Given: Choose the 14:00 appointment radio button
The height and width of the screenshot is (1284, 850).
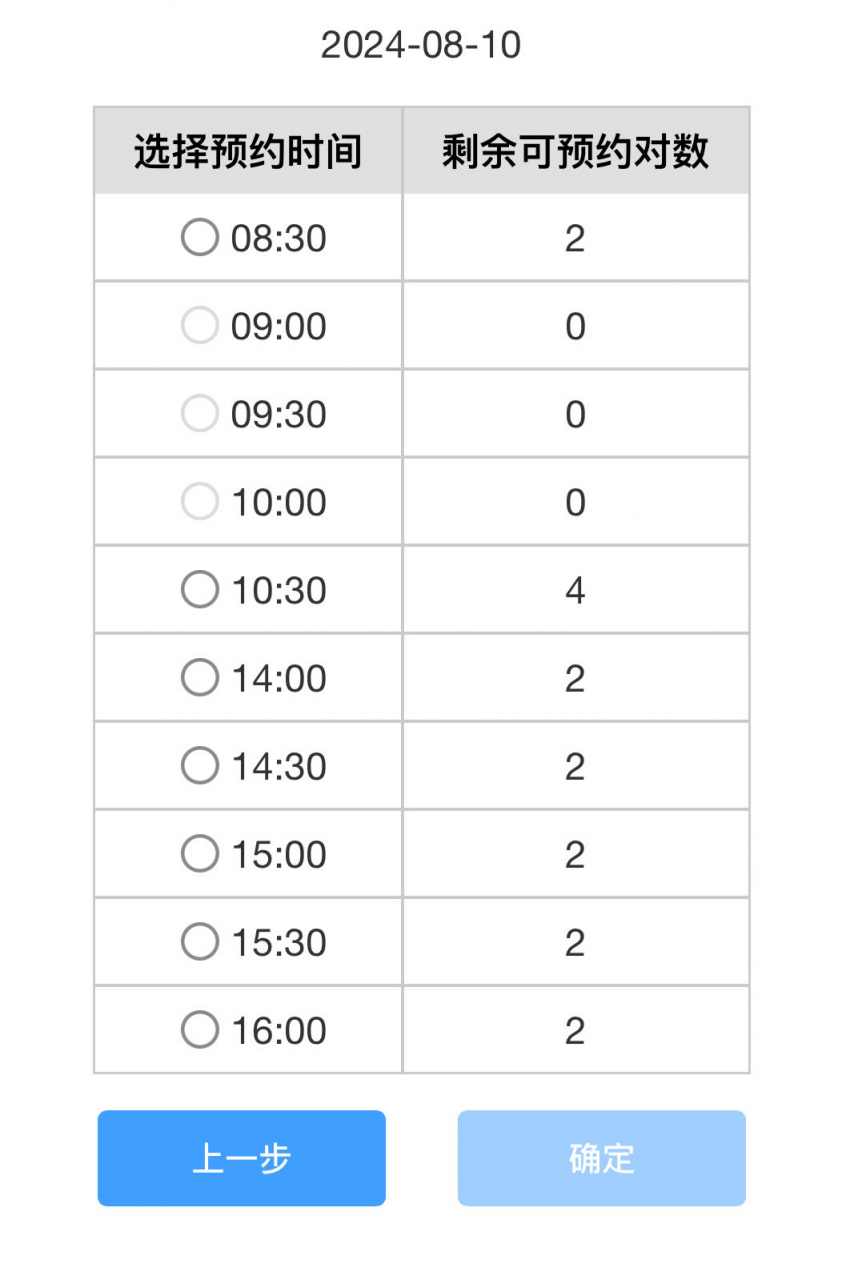Looking at the screenshot, I should [x=200, y=678].
